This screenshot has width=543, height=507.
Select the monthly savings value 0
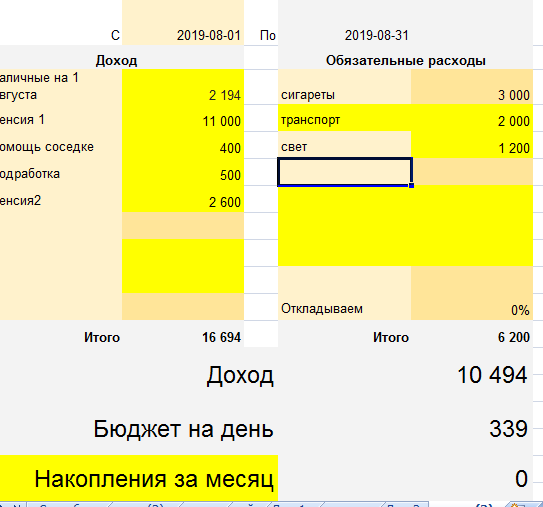pyautogui.click(x=521, y=479)
